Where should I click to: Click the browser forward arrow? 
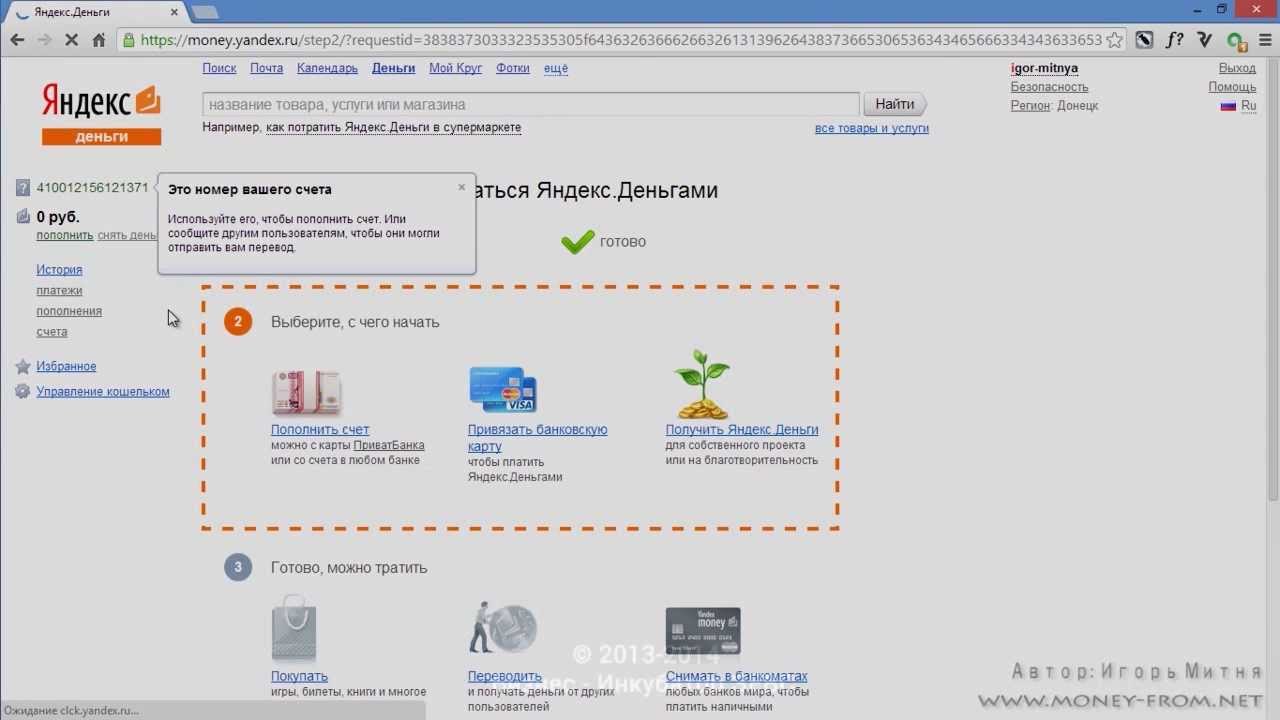click(x=44, y=40)
